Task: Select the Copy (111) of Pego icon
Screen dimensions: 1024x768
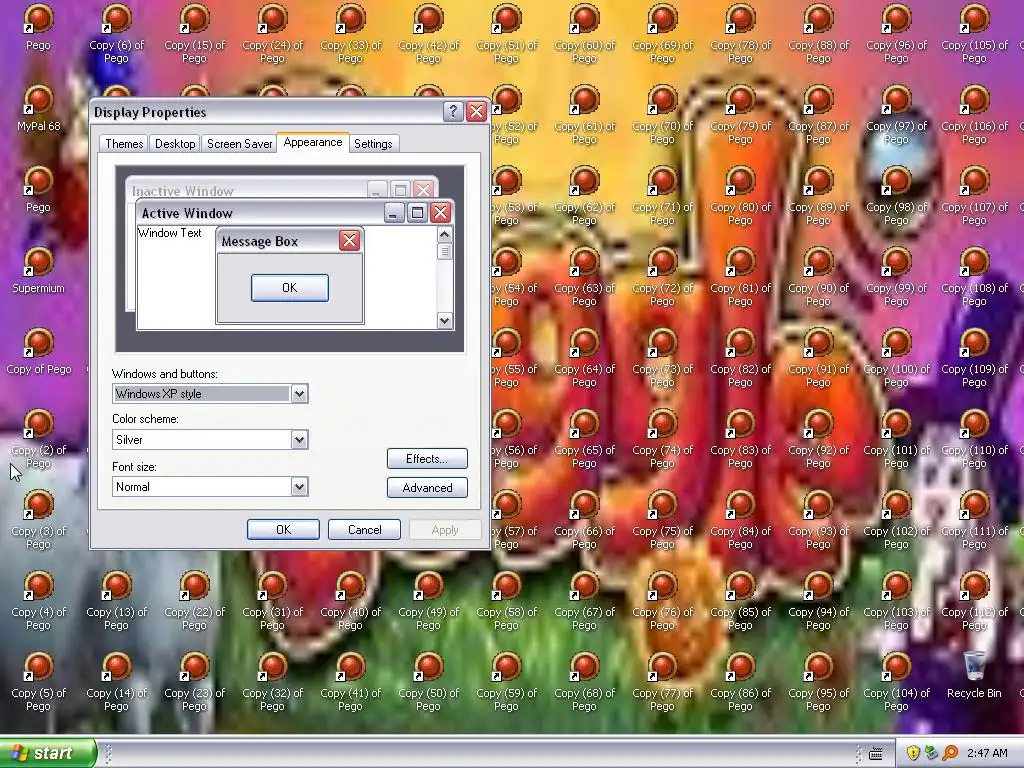Action: (974, 519)
